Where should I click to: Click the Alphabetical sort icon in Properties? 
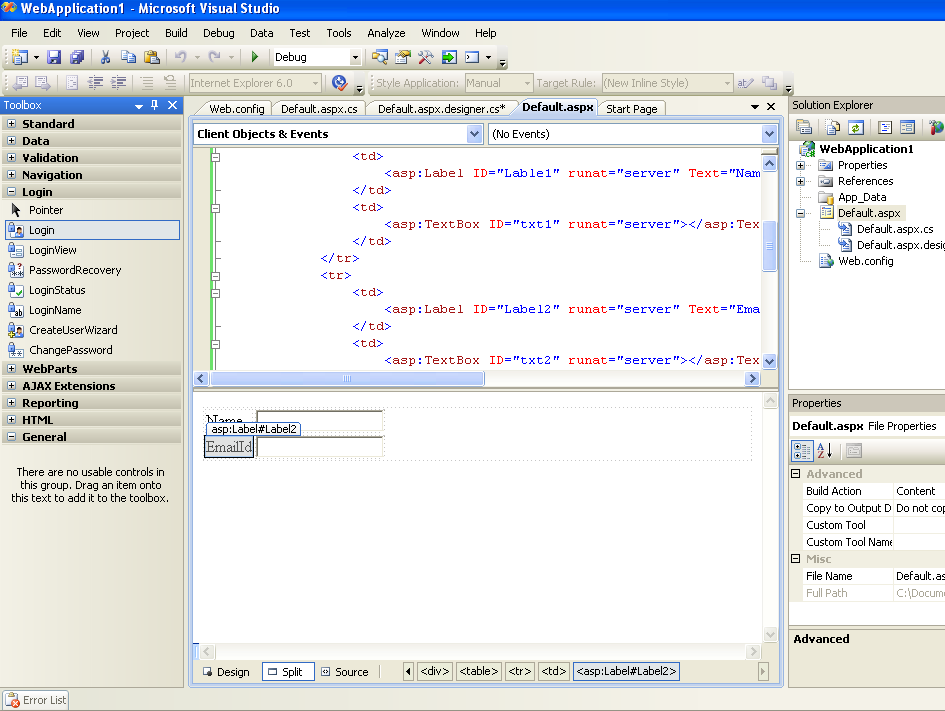[825, 451]
